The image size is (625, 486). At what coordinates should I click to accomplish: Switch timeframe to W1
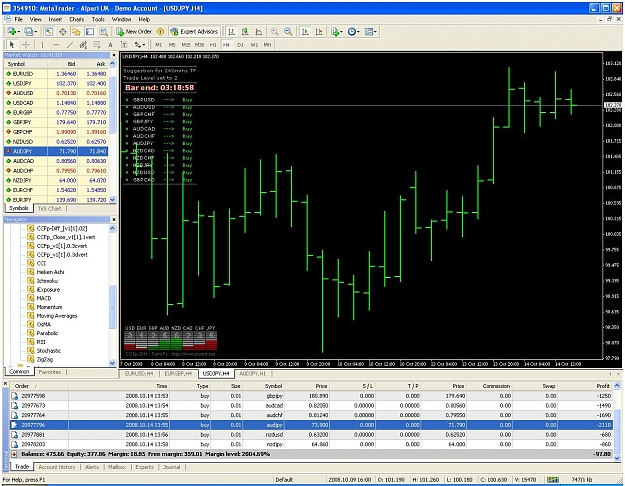tap(254, 45)
